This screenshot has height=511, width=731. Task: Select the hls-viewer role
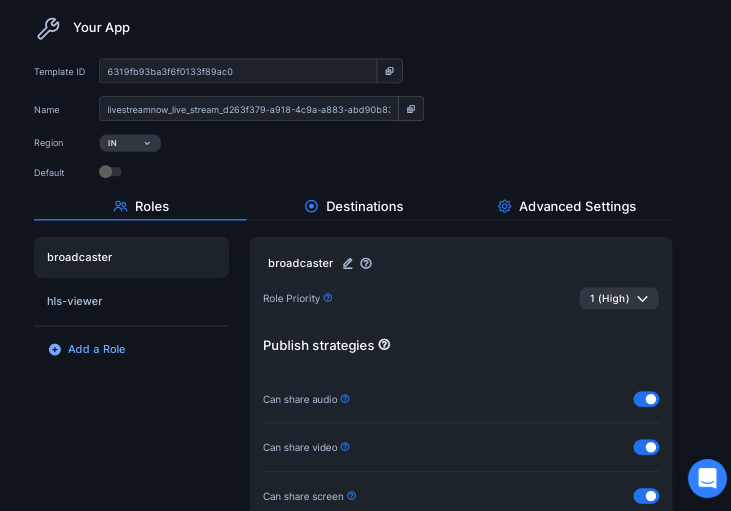131,301
